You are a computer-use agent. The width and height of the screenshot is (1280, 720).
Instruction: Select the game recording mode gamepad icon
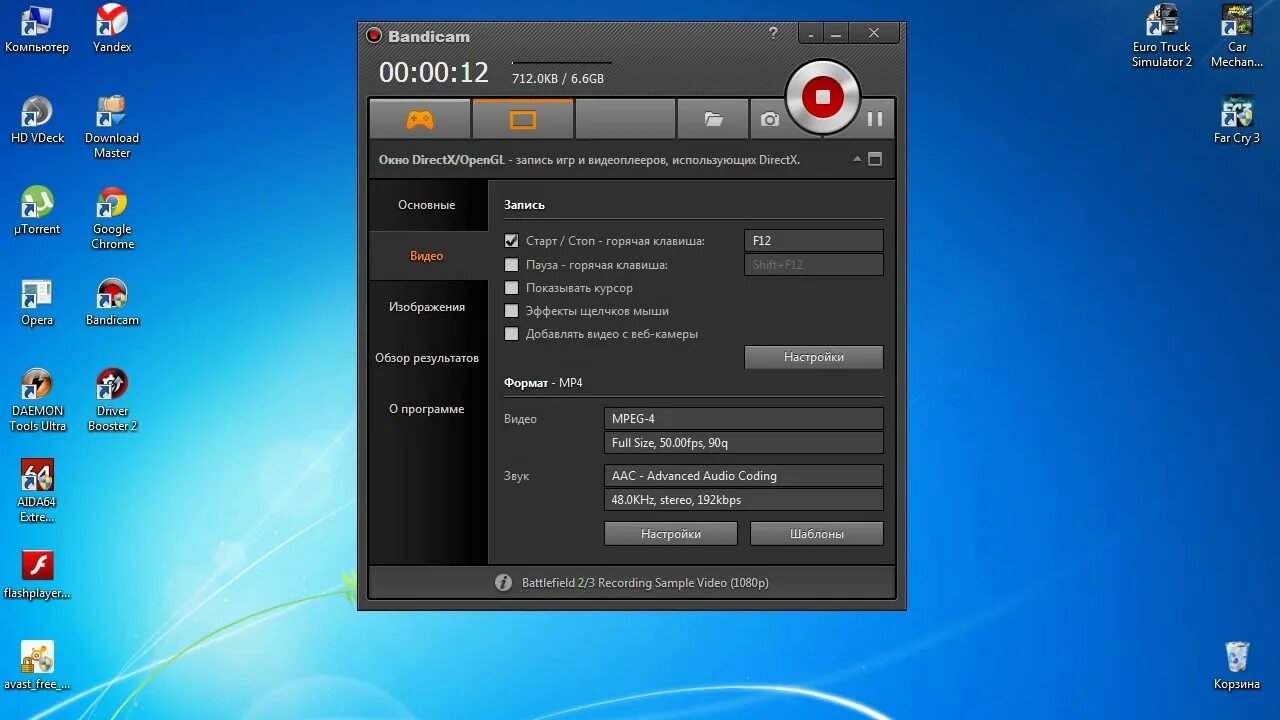click(420, 120)
